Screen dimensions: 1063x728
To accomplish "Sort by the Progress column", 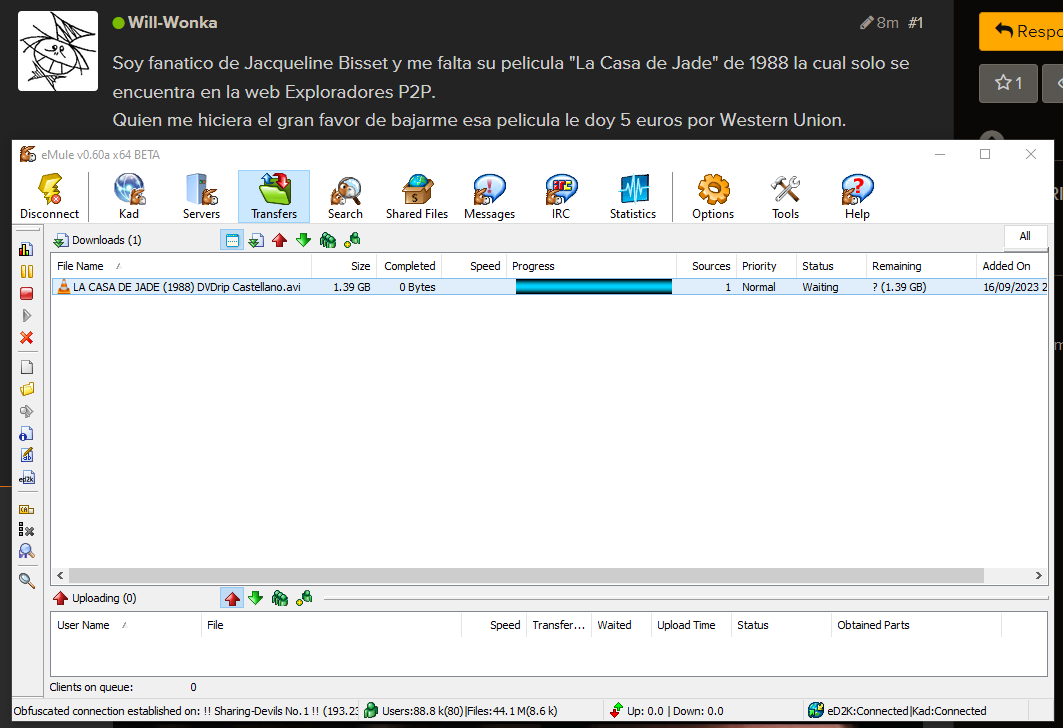I will tap(591, 266).
